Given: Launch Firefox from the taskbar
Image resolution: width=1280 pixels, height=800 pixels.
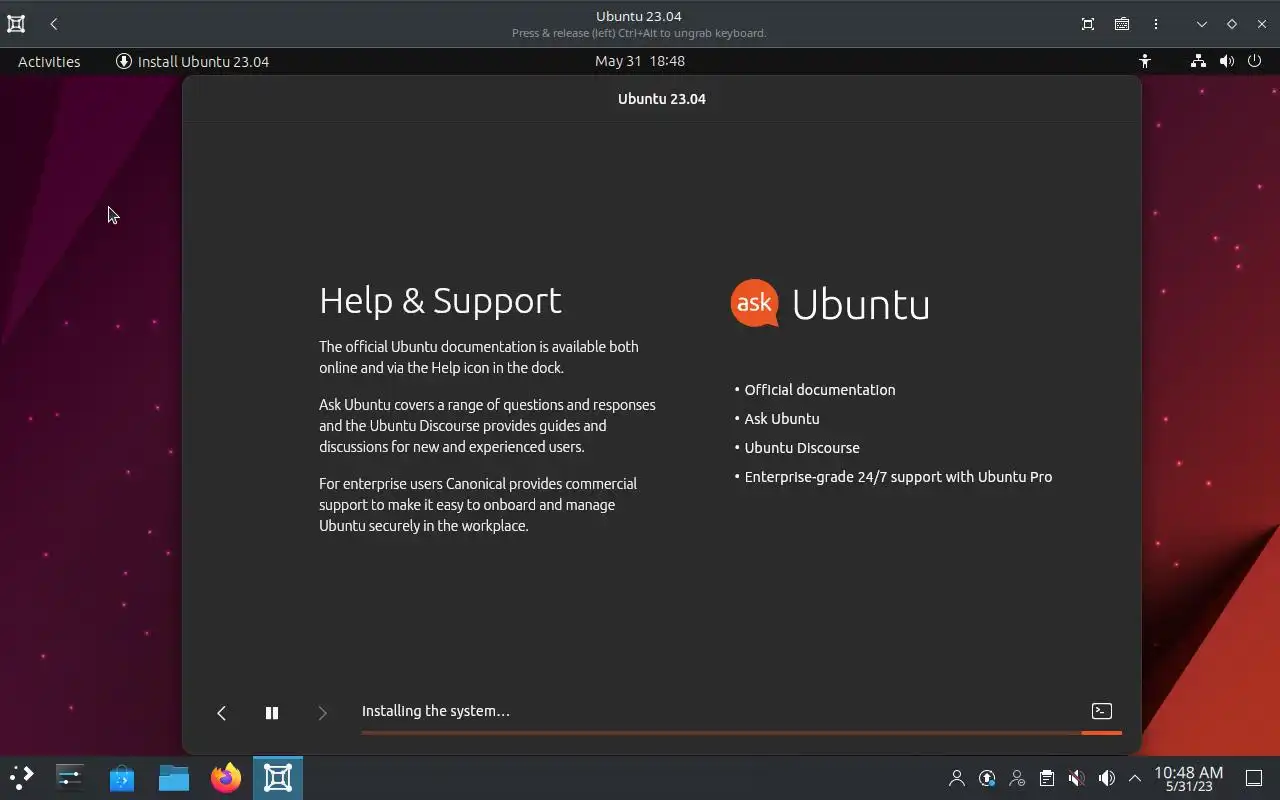Looking at the screenshot, I should (226, 777).
